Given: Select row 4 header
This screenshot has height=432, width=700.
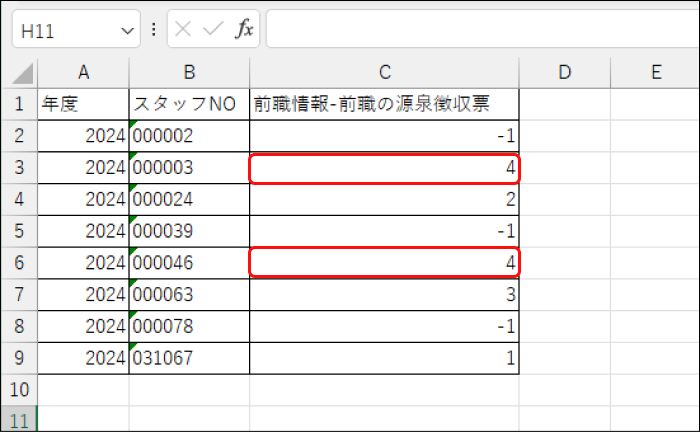Looking at the screenshot, I should [19, 199].
